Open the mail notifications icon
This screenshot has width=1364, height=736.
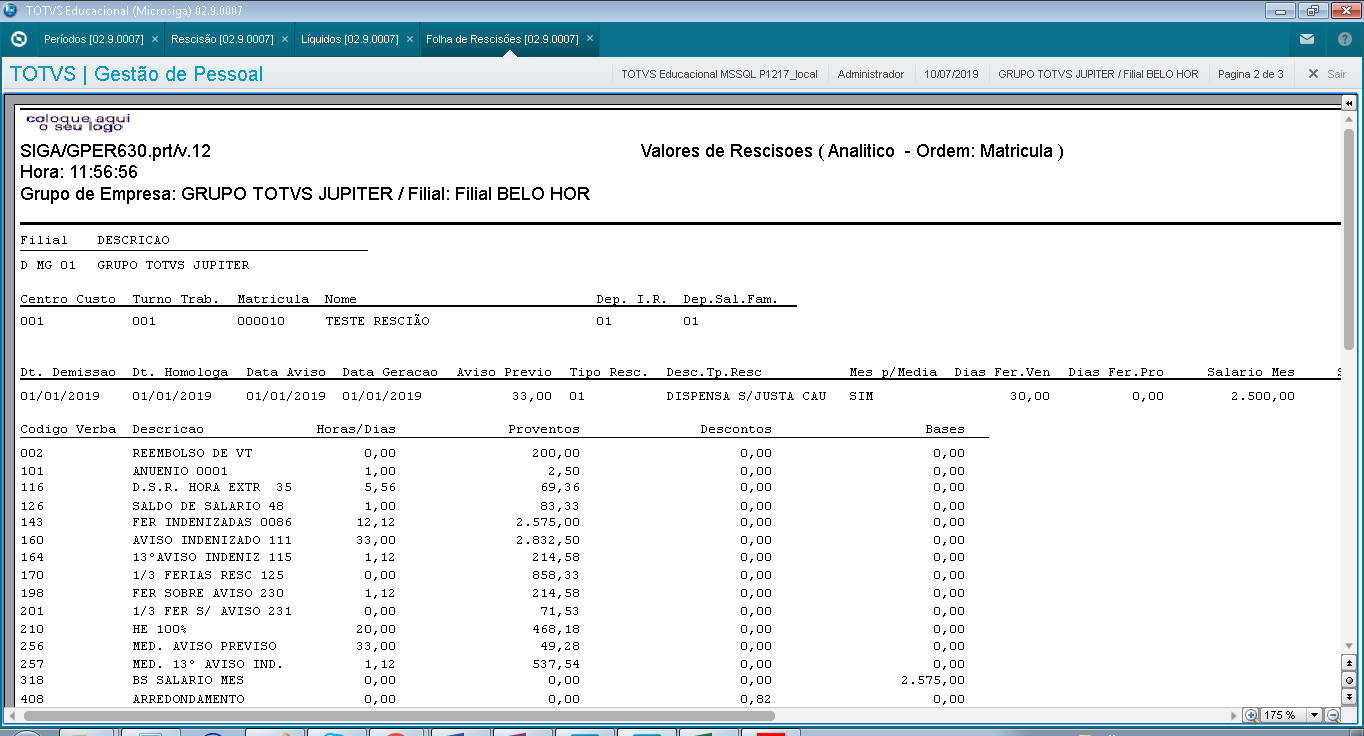point(1307,39)
